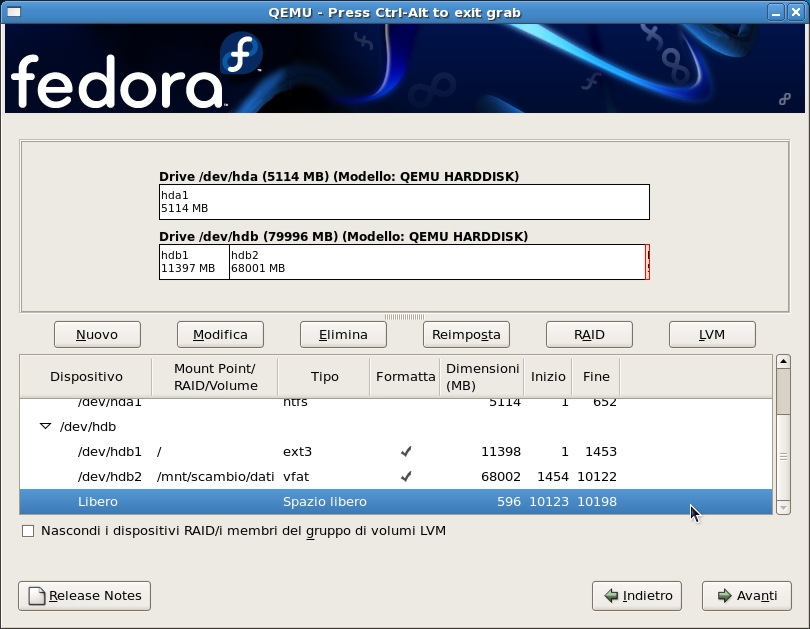The height and width of the screenshot is (629, 810).
Task: Sort by the Inizio column header
Action: coord(548,377)
